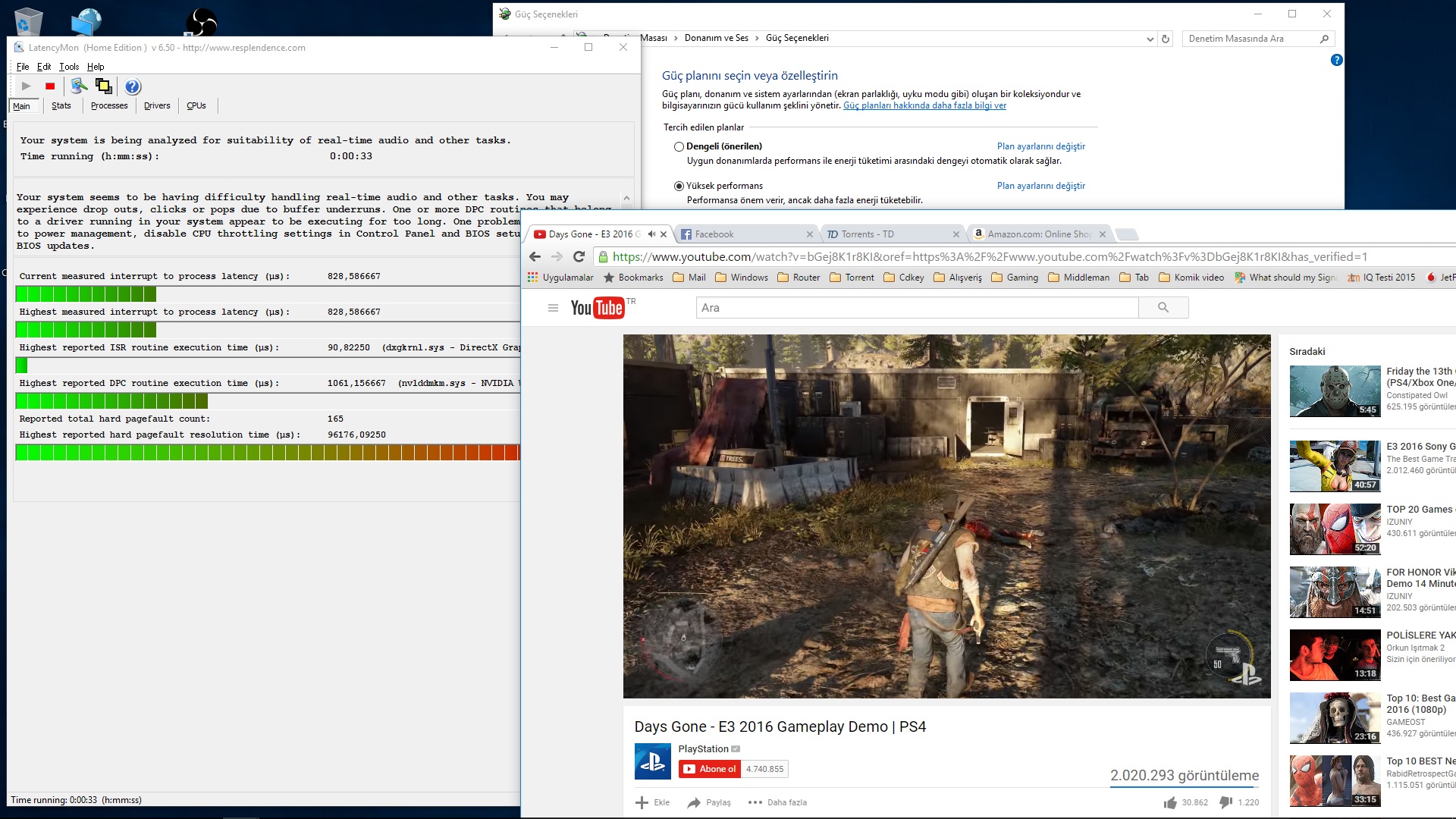The height and width of the screenshot is (819, 1456).
Task: Open the Edit menu in LatencyMon
Action: 44,67
